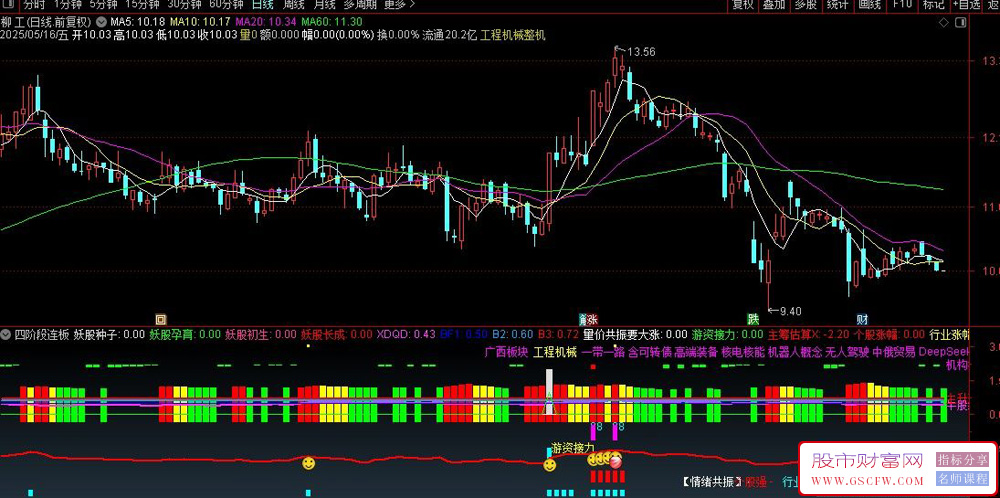This screenshot has height=498, width=1000.
Task: Expand the 四阶段连板 indicator dropdown
Action: point(6,333)
